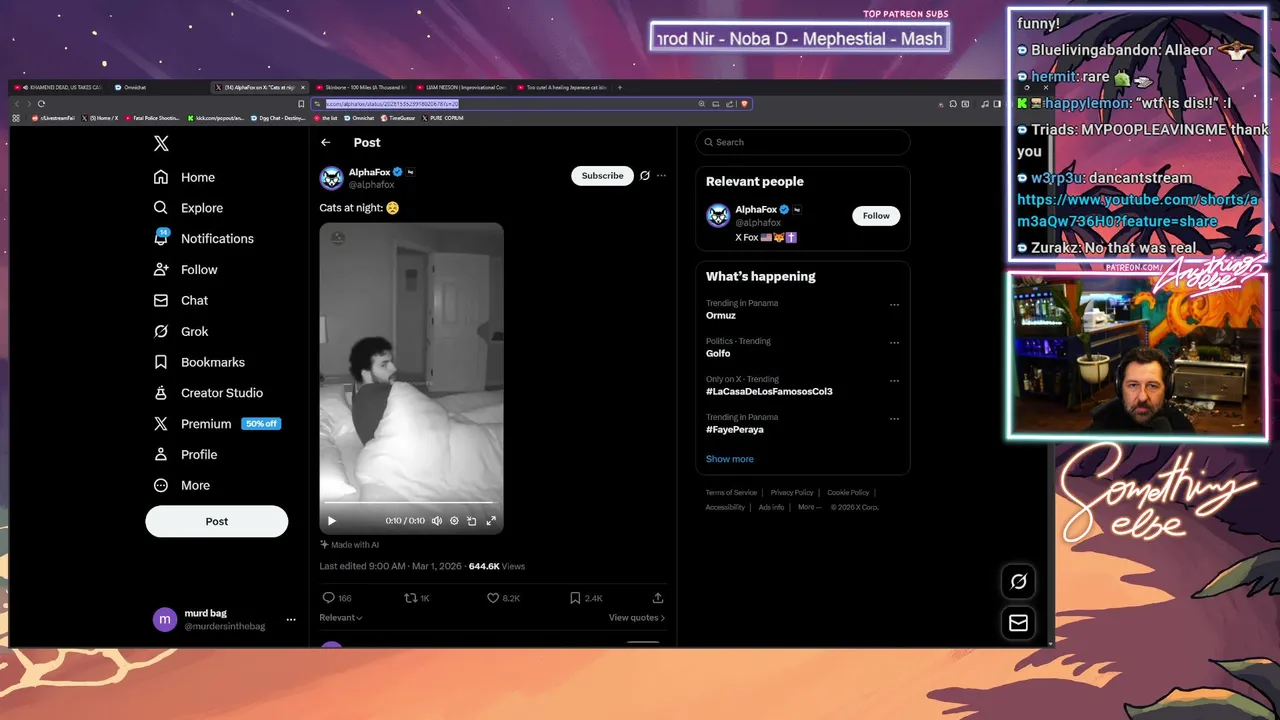This screenshot has height=720, width=1280.
Task: Follow AlphaFox in Relevant people
Action: click(876, 216)
